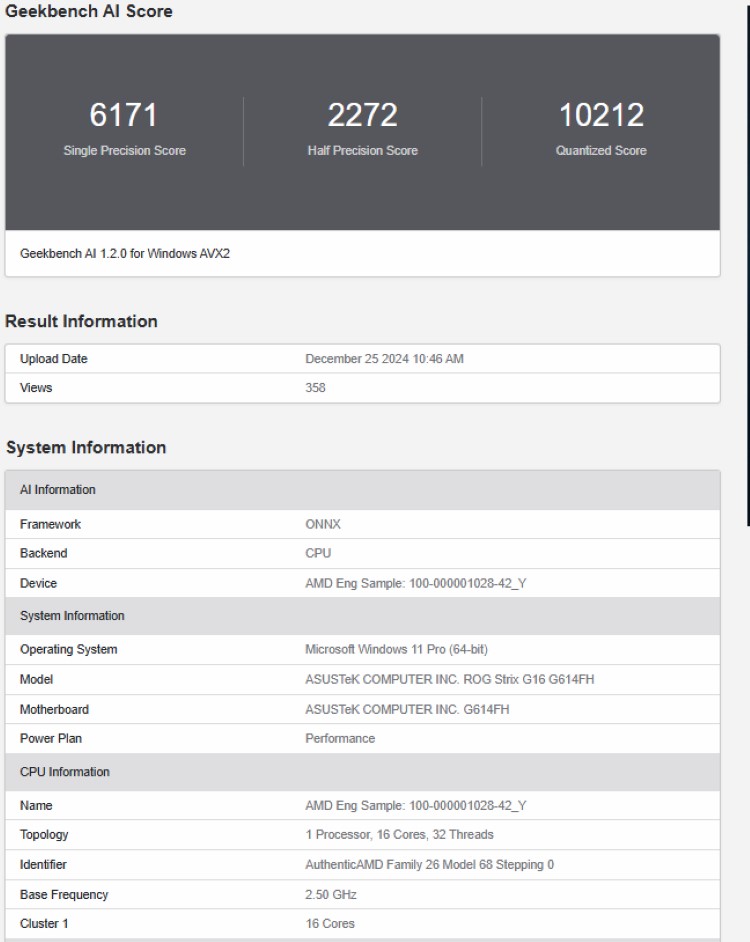Select the ROG Strix G16 G614FH model value

[x=450, y=679]
